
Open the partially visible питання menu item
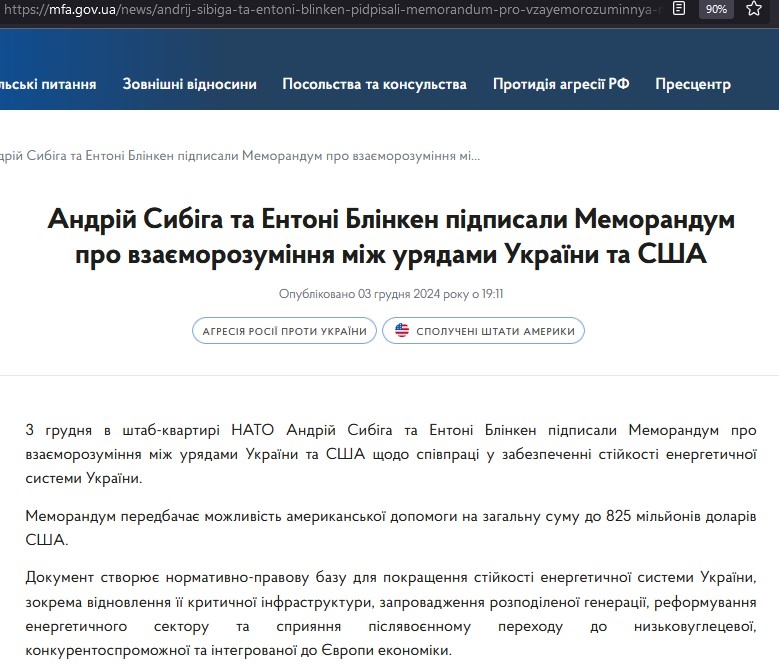coord(48,84)
